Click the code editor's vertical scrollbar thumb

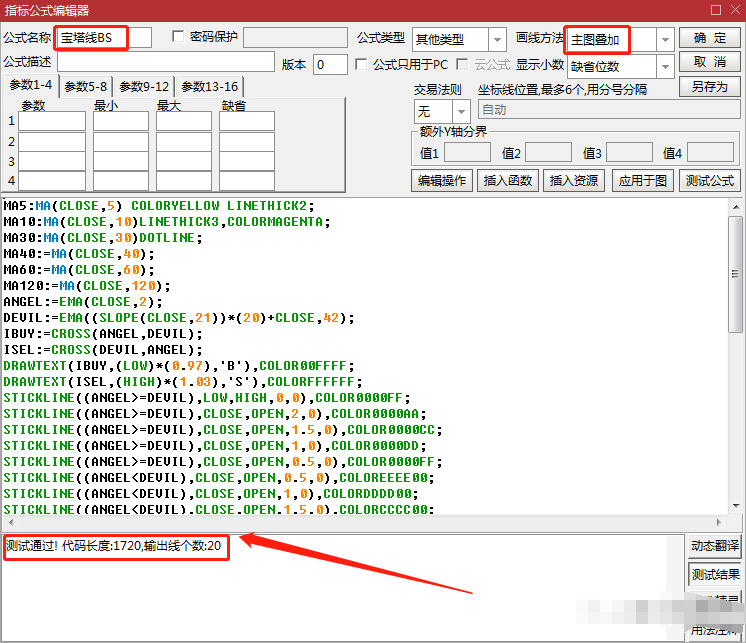(736, 274)
